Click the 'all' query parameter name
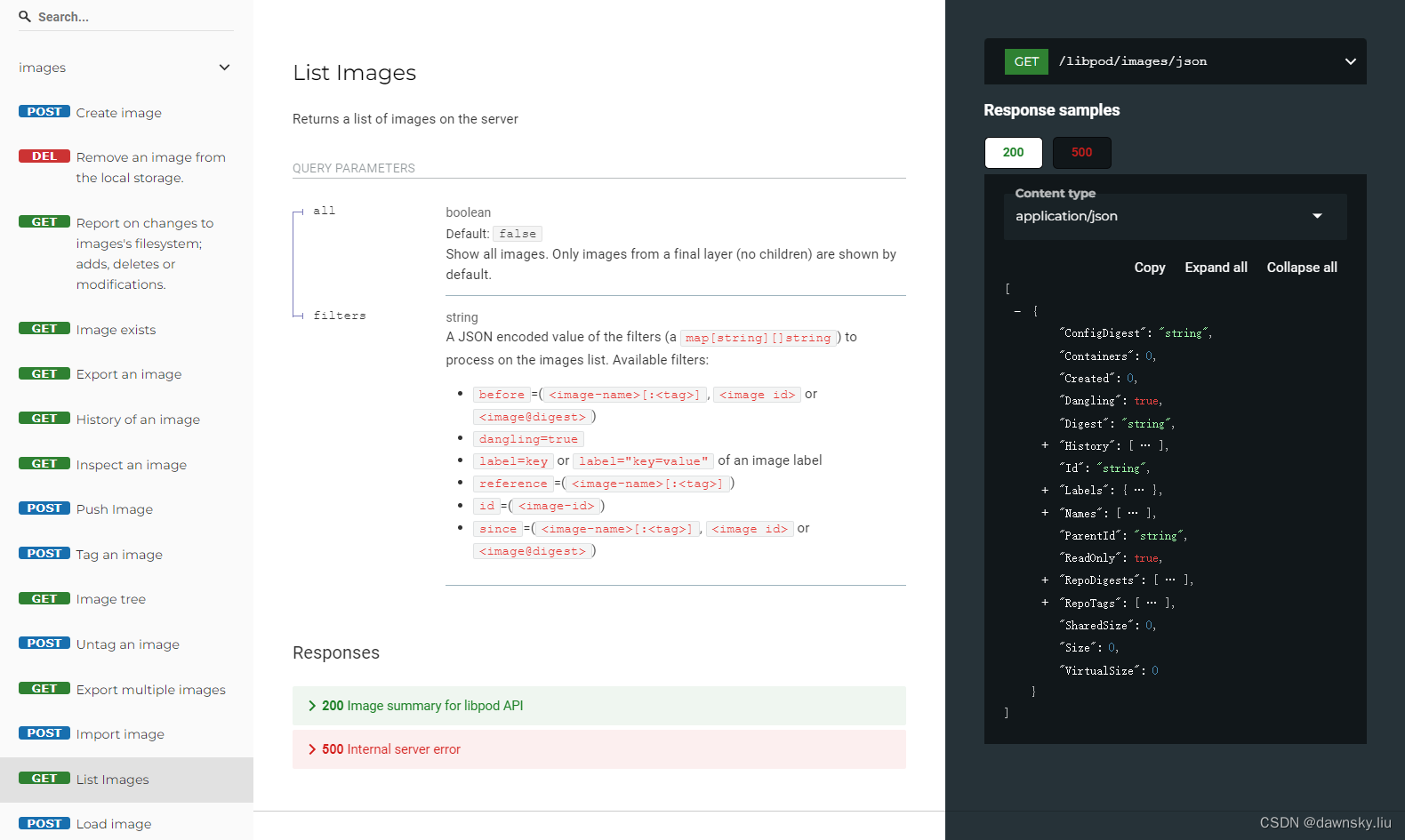The image size is (1405, 840). tap(325, 211)
